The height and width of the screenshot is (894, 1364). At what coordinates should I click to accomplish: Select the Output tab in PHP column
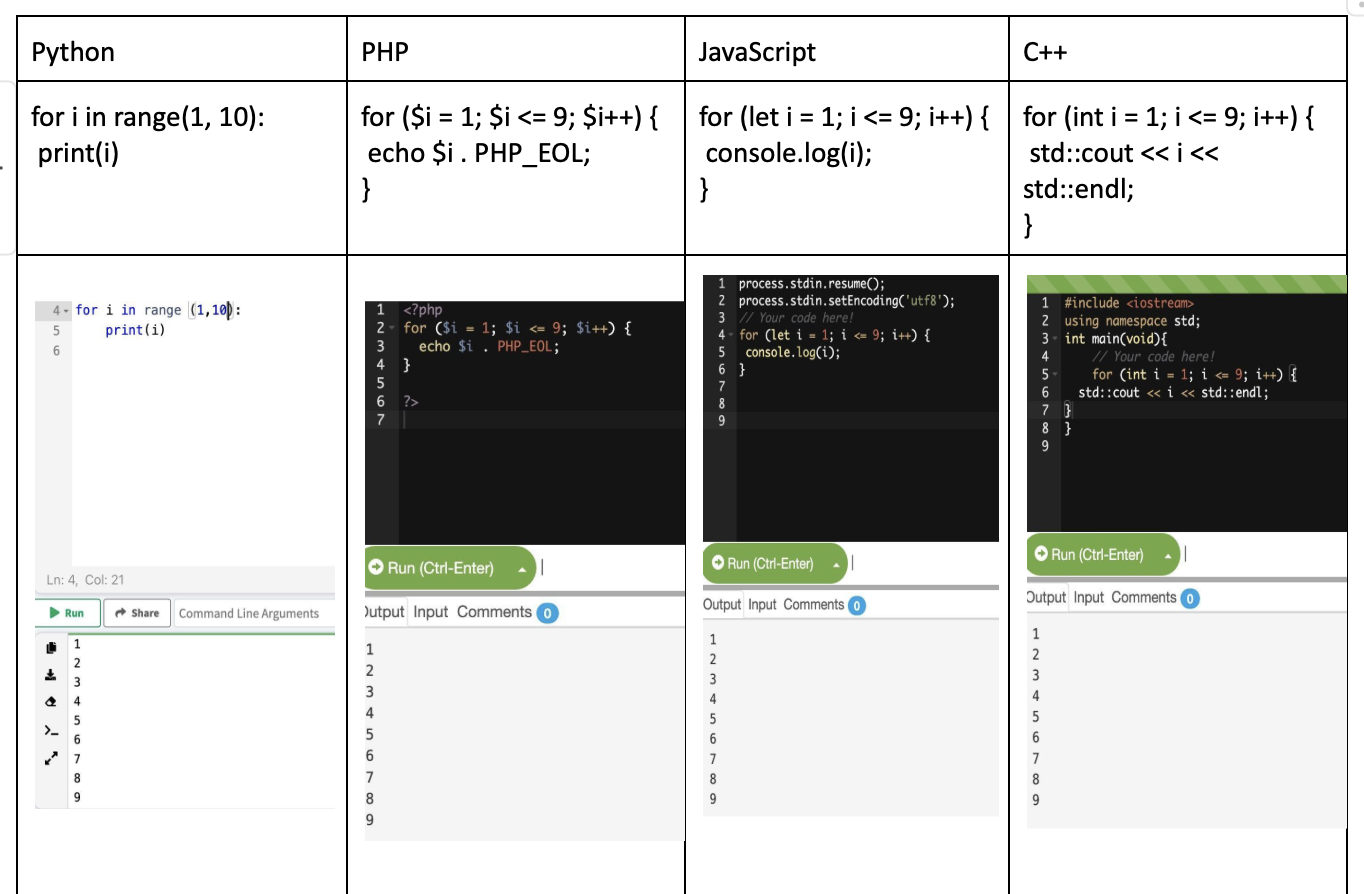(383, 612)
